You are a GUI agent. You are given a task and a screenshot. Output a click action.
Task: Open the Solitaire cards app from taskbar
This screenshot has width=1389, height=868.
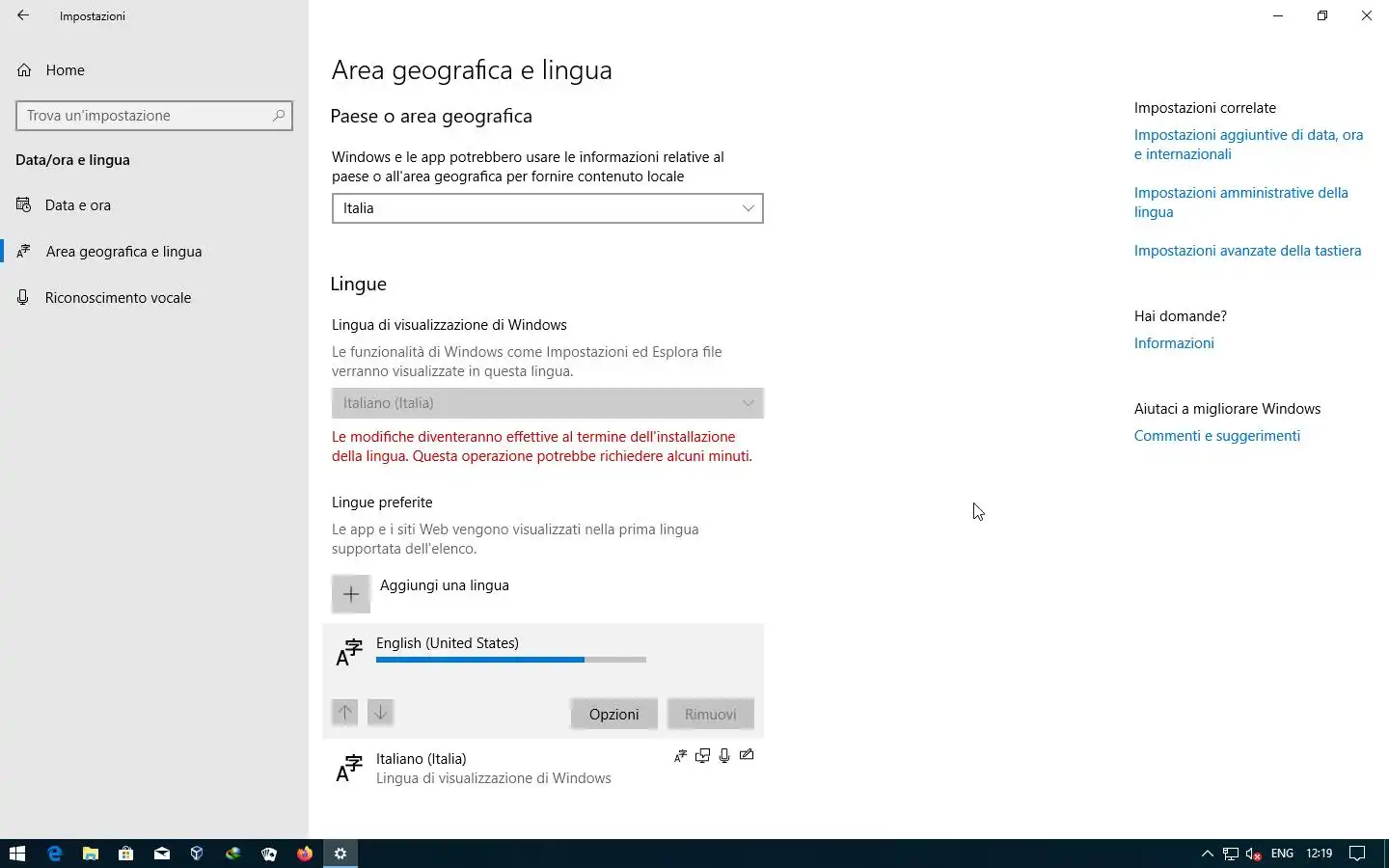[268, 854]
